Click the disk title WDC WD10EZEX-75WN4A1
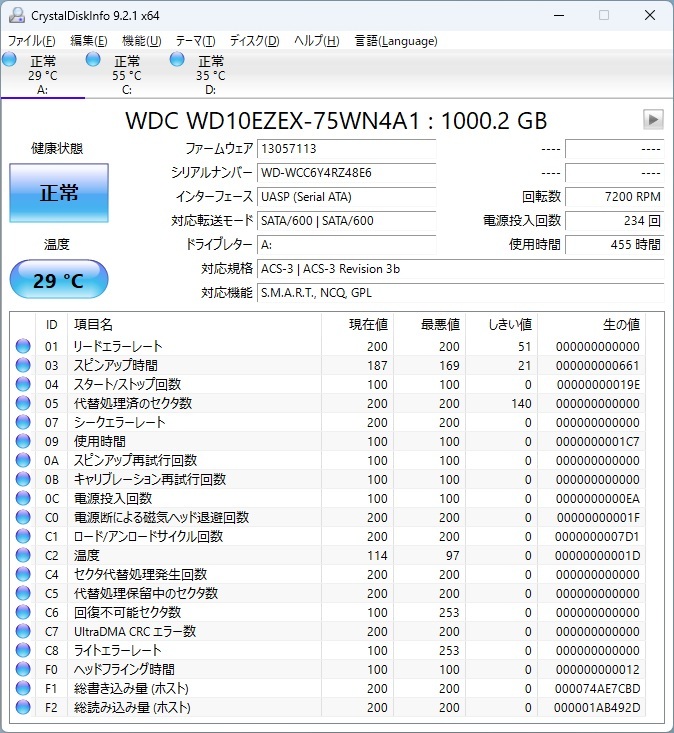674x733 pixels. [273, 121]
